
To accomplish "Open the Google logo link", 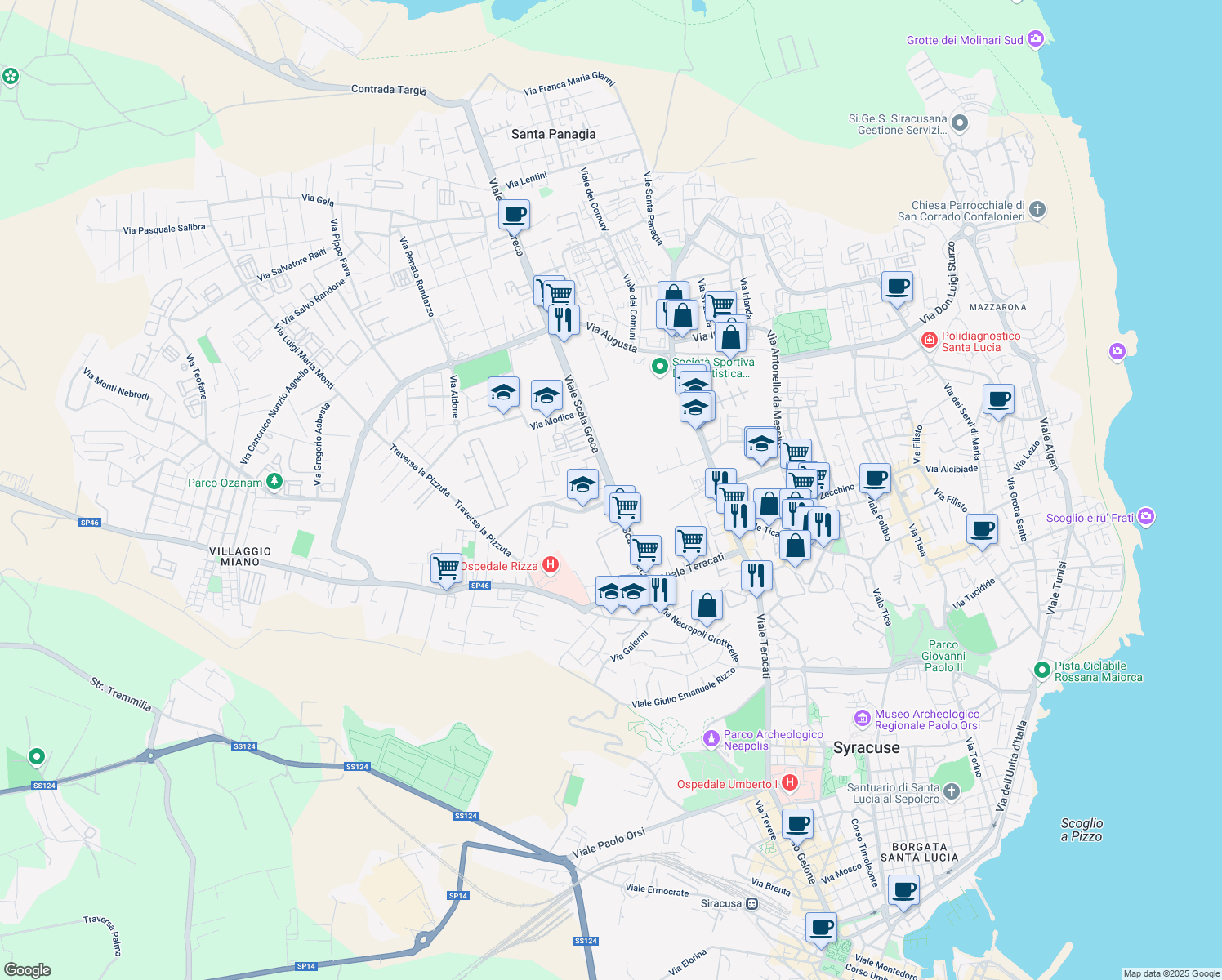I will pos(27,969).
